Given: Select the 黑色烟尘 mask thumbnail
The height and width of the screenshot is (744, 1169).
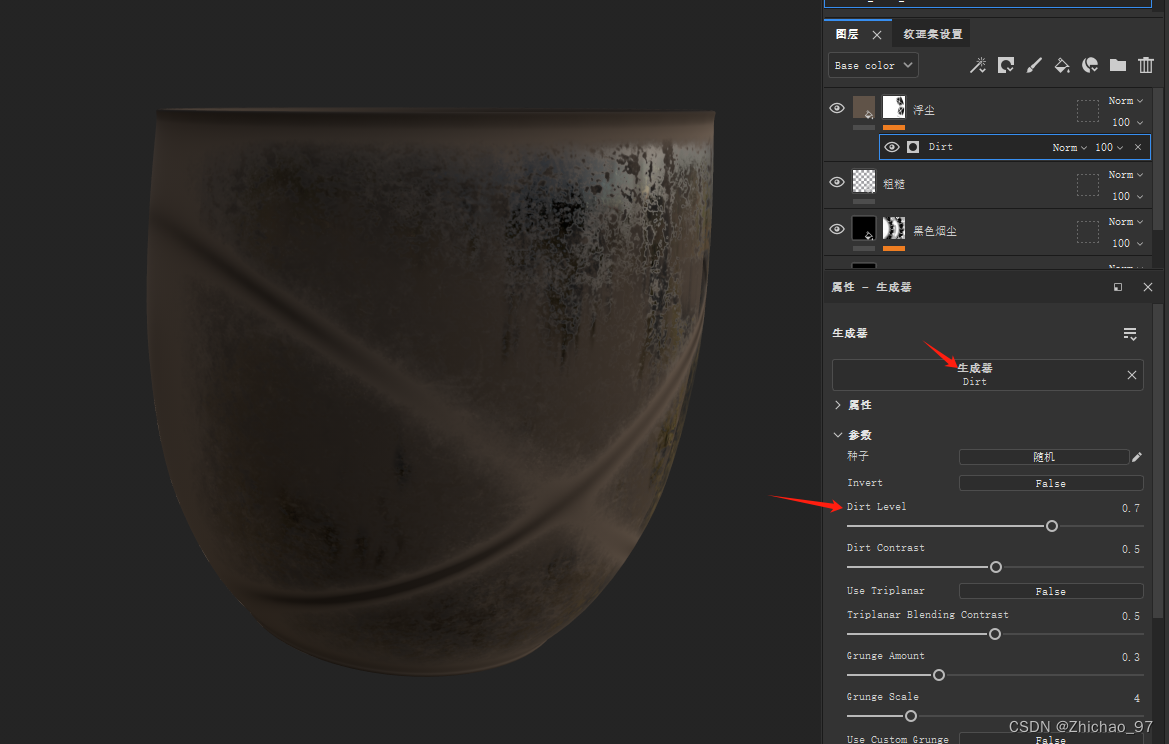Looking at the screenshot, I should (x=894, y=228).
